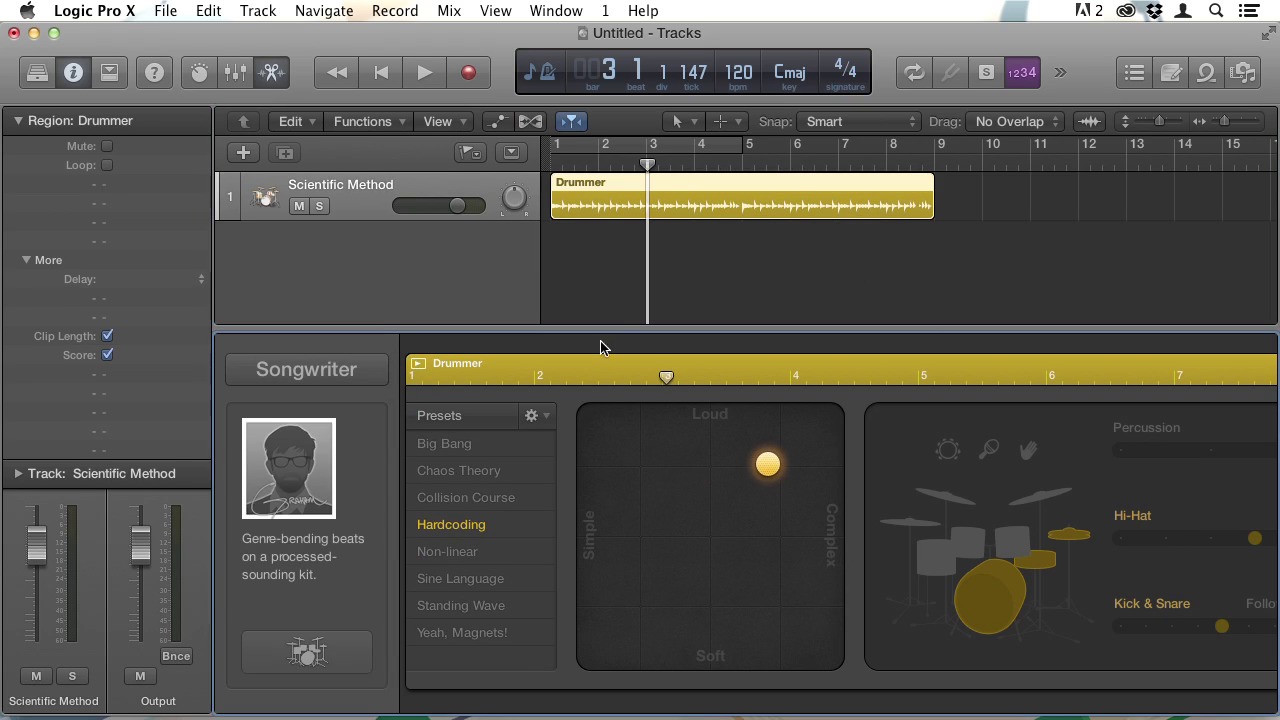
Task: Open the Track menu
Action: [257, 11]
